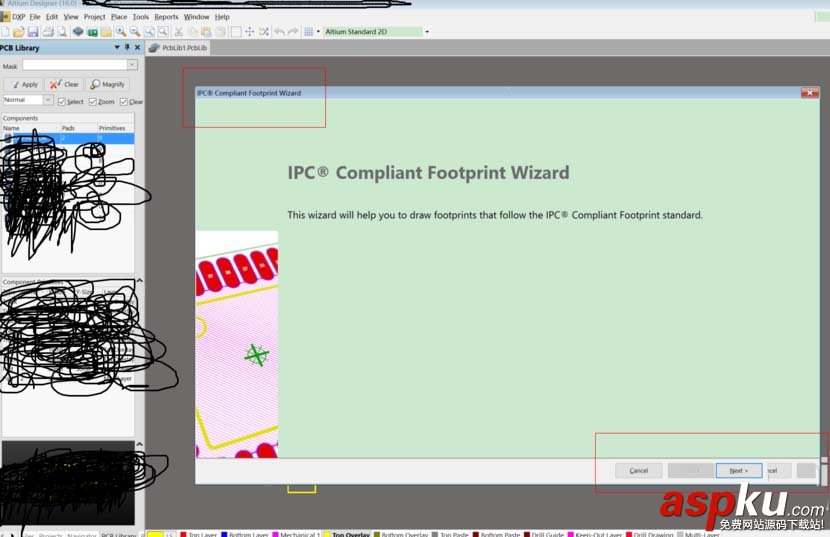Open the Altium Standard 2D view dropdown

click(427, 32)
